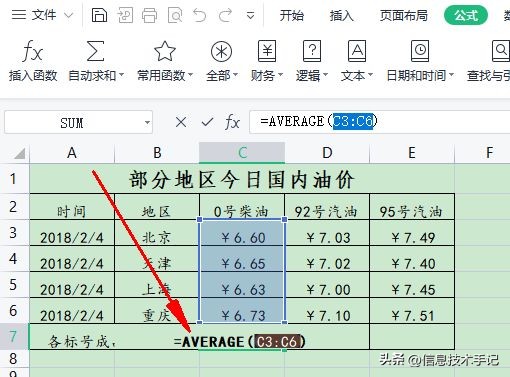Click the Redo icon
The width and height of the screenshot is (510, 377).
[225, 15]
